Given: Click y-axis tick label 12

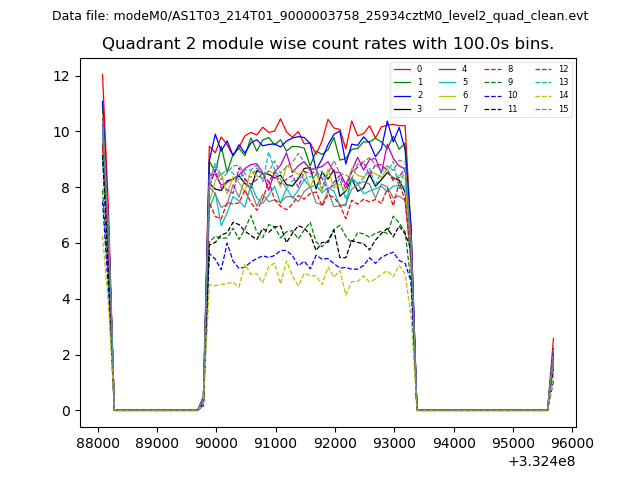Looking at the screenshot, I should (x=60, y=76).
